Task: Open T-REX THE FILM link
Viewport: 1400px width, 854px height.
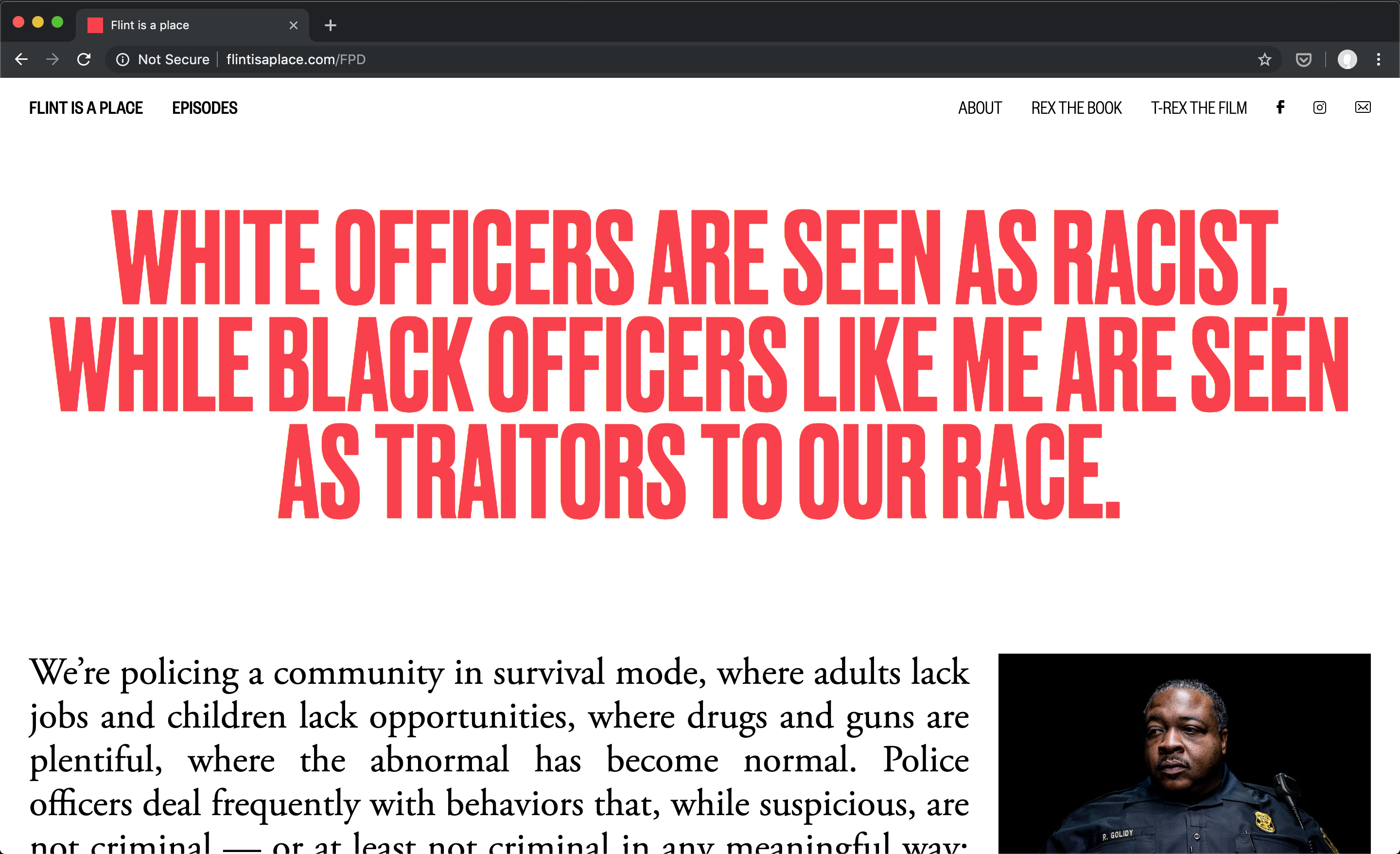Action: point(1198,108)
